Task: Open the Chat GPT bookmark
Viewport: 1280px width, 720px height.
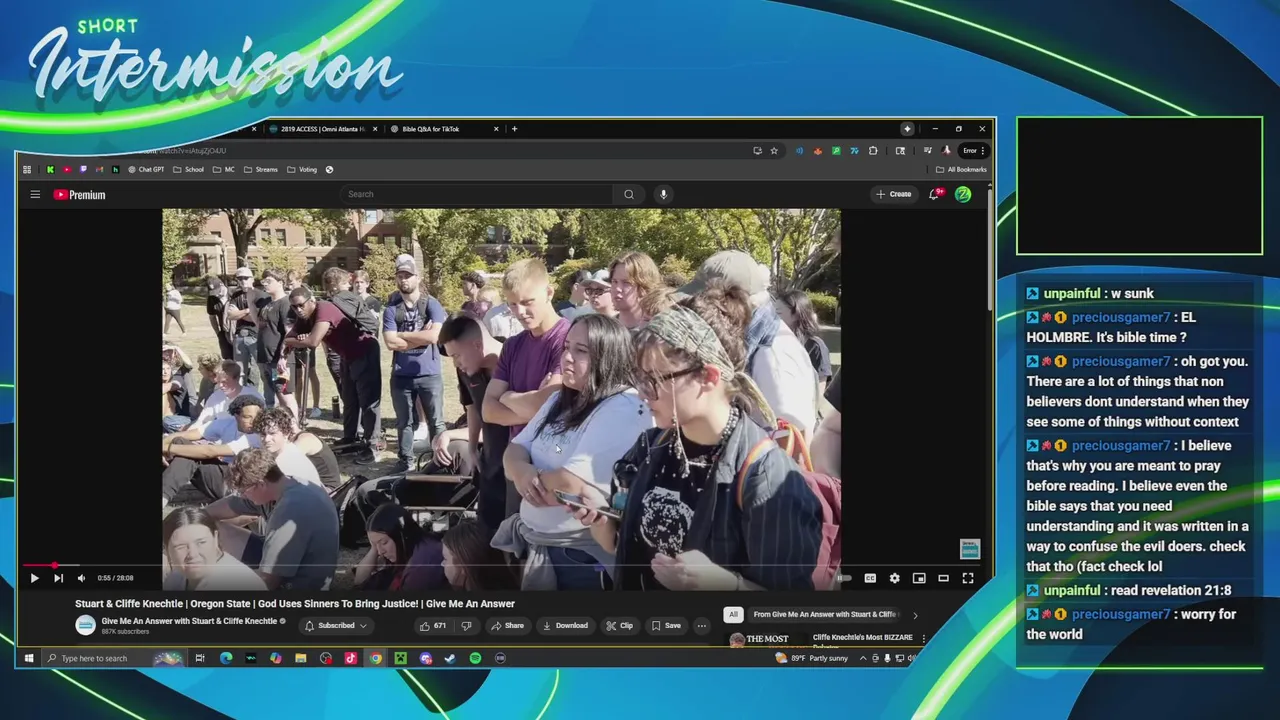Action: (146, 170)
